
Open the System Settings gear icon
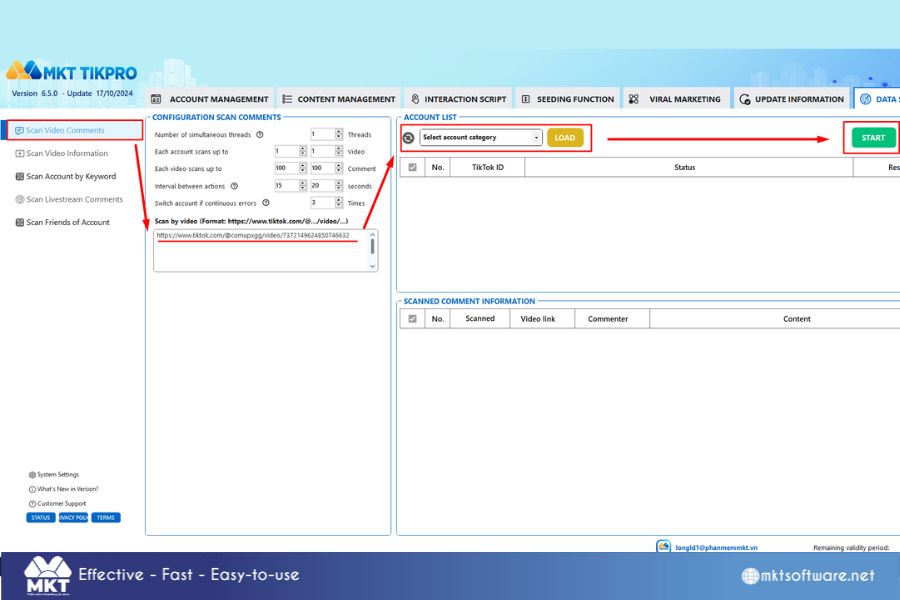32,475
